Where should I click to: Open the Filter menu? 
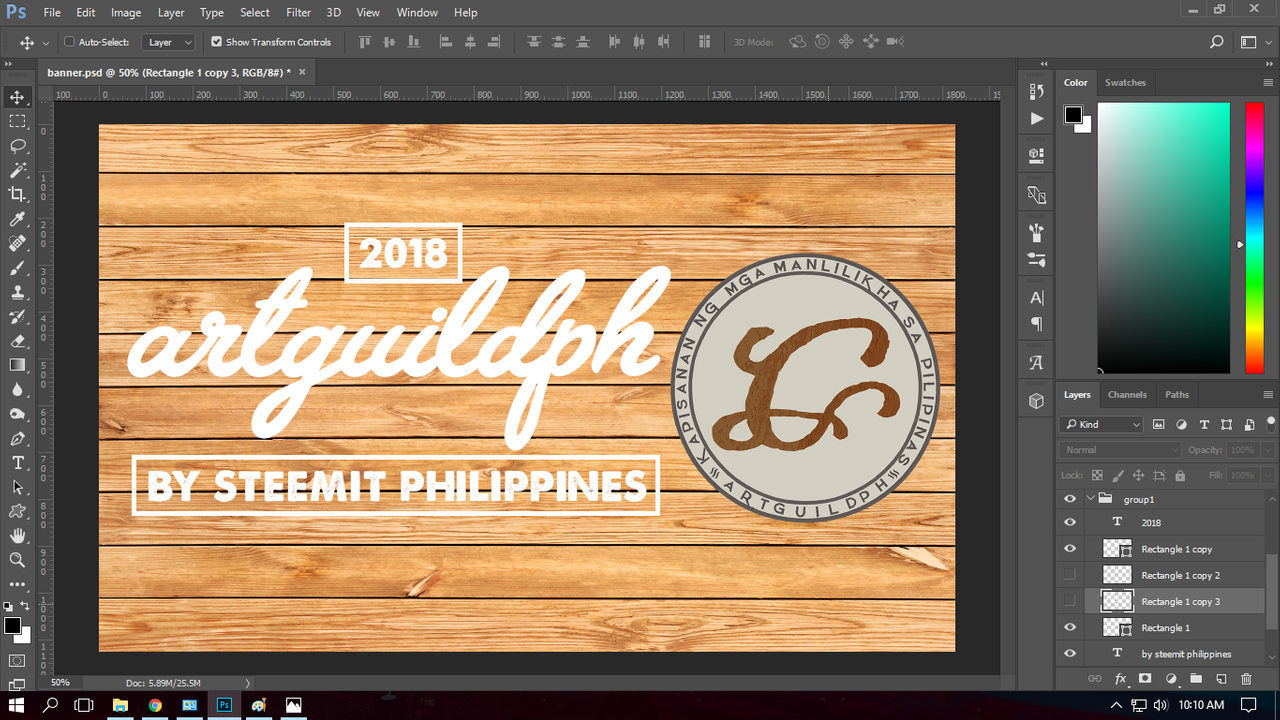pos(298,12)
